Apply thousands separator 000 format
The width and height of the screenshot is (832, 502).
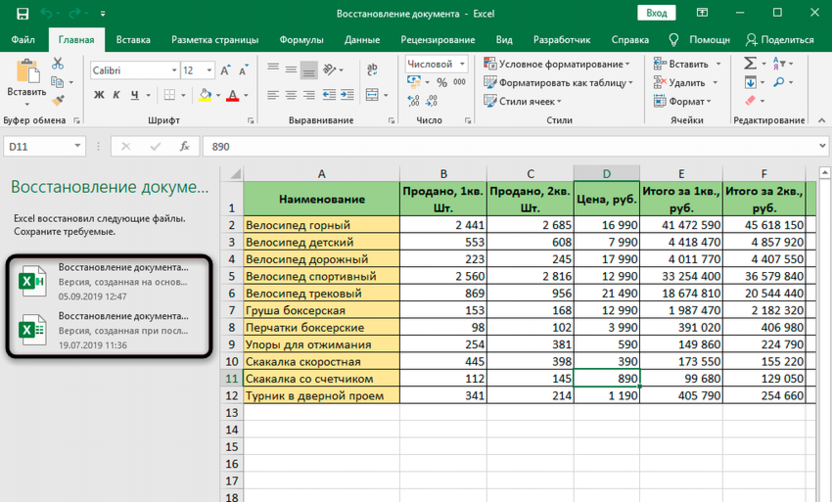click(460, 82)
